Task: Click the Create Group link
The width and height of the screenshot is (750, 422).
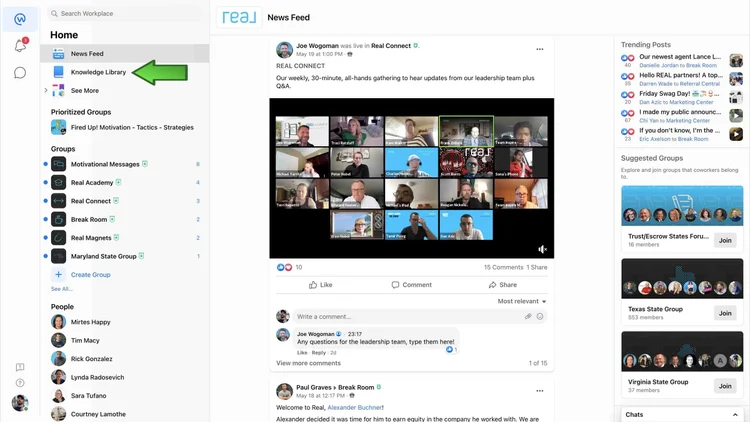Action: (90, 275)
